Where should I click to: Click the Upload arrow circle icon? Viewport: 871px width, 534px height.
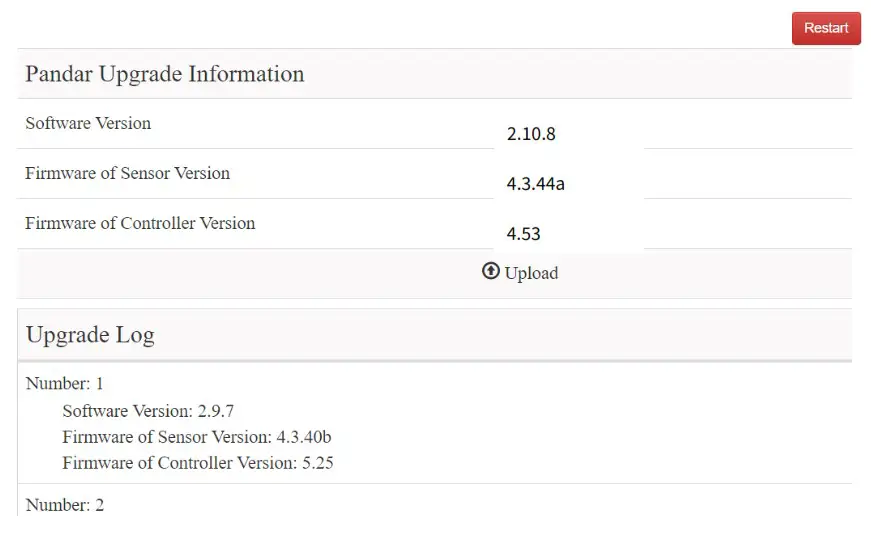click(x=490, y=271)
